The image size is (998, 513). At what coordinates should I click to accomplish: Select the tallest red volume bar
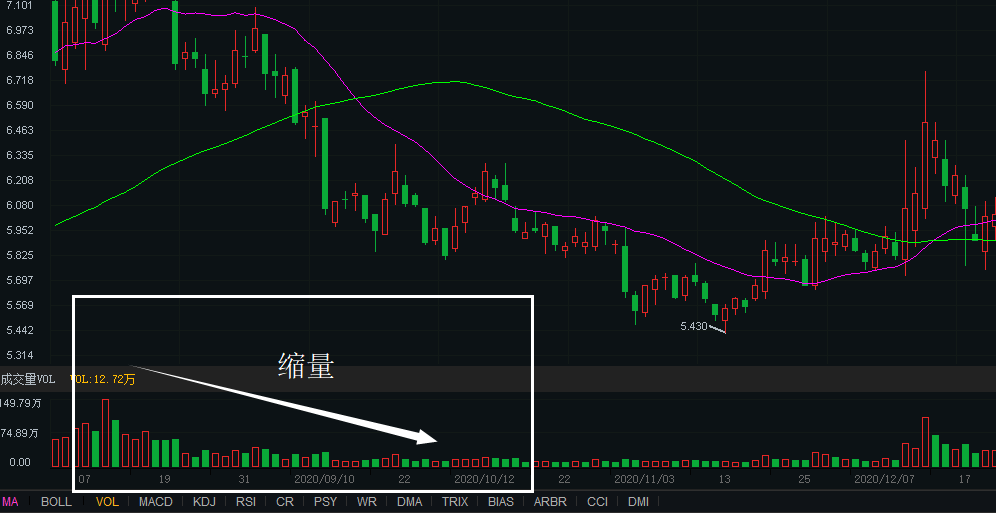point(106,433)
